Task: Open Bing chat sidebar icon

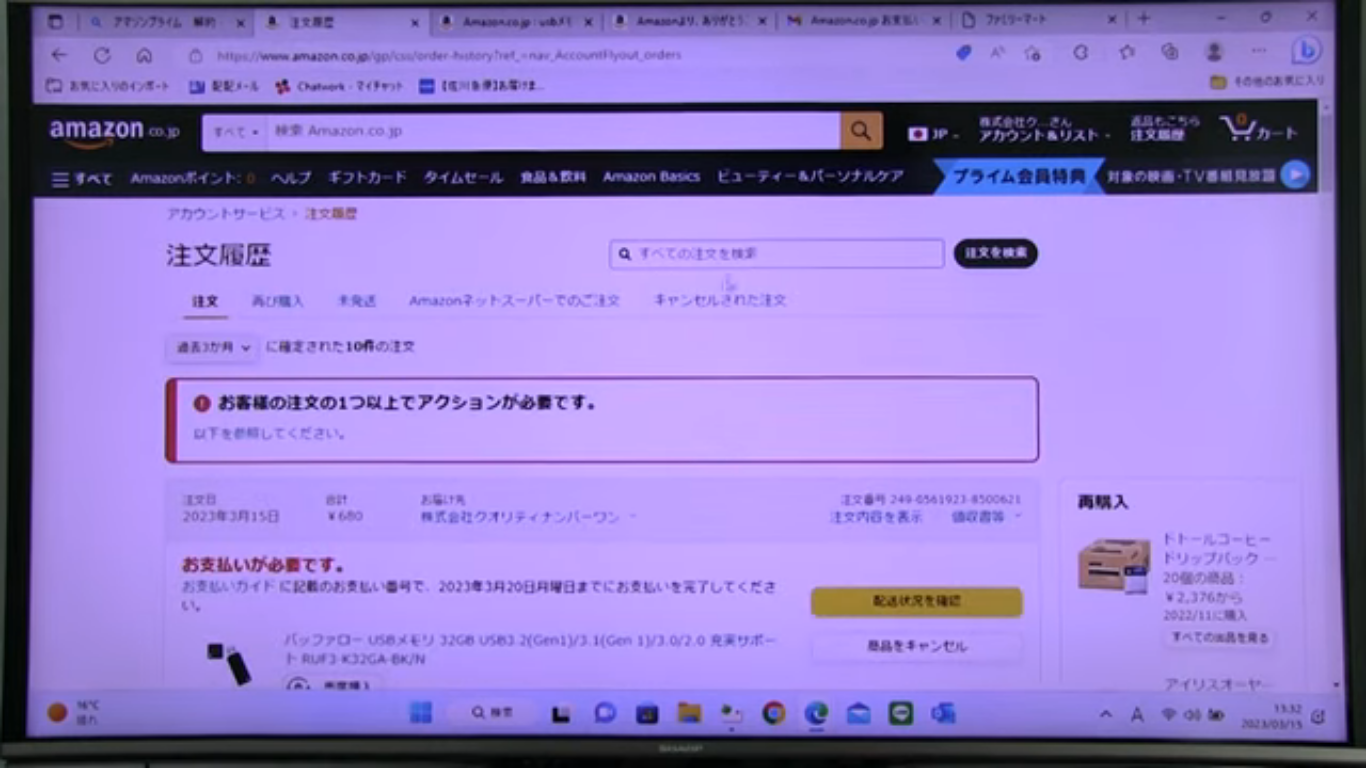Action: pyautogui.click(x=1306, y=51)
